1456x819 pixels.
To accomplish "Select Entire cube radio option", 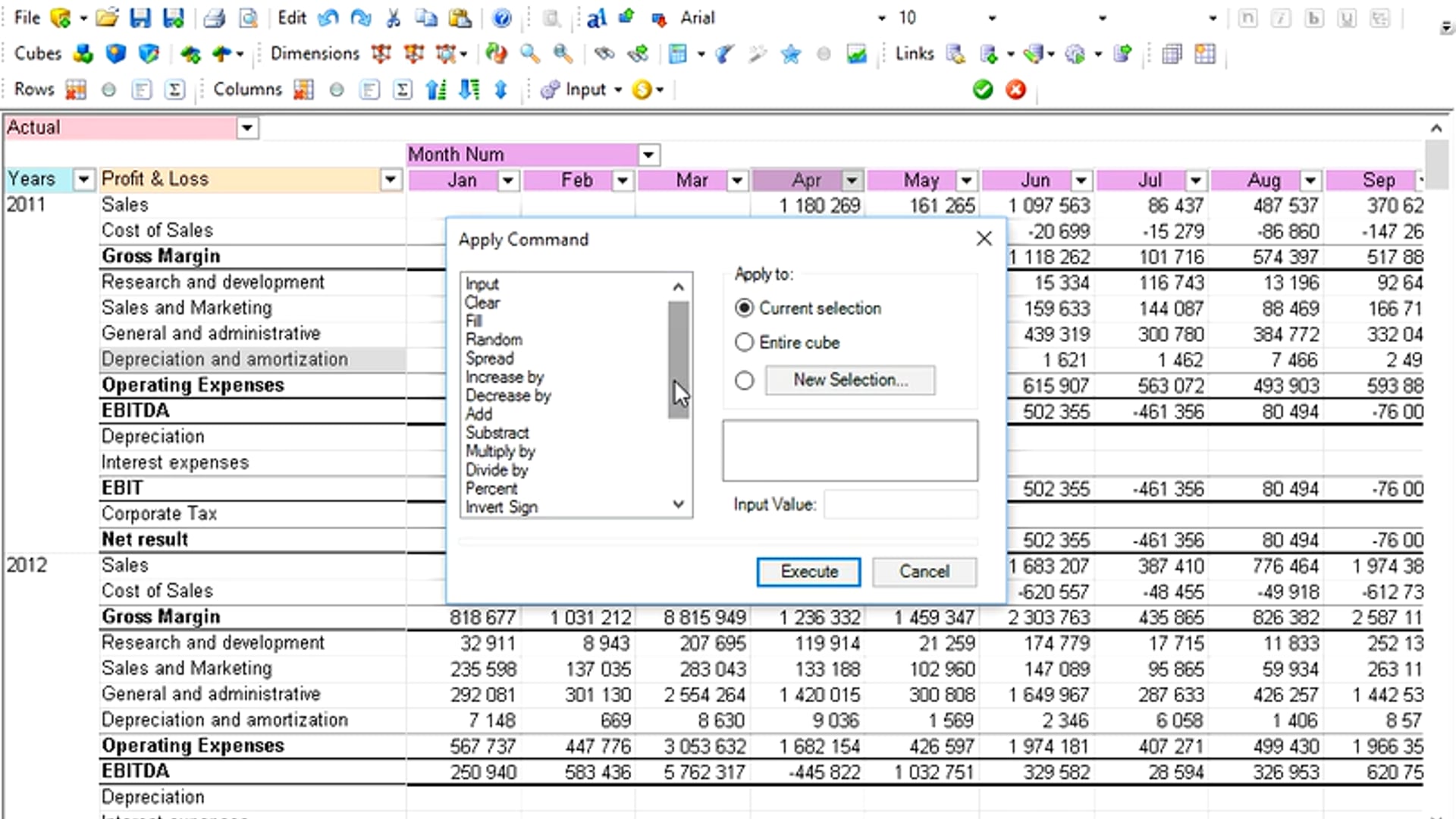I will 745,342.
